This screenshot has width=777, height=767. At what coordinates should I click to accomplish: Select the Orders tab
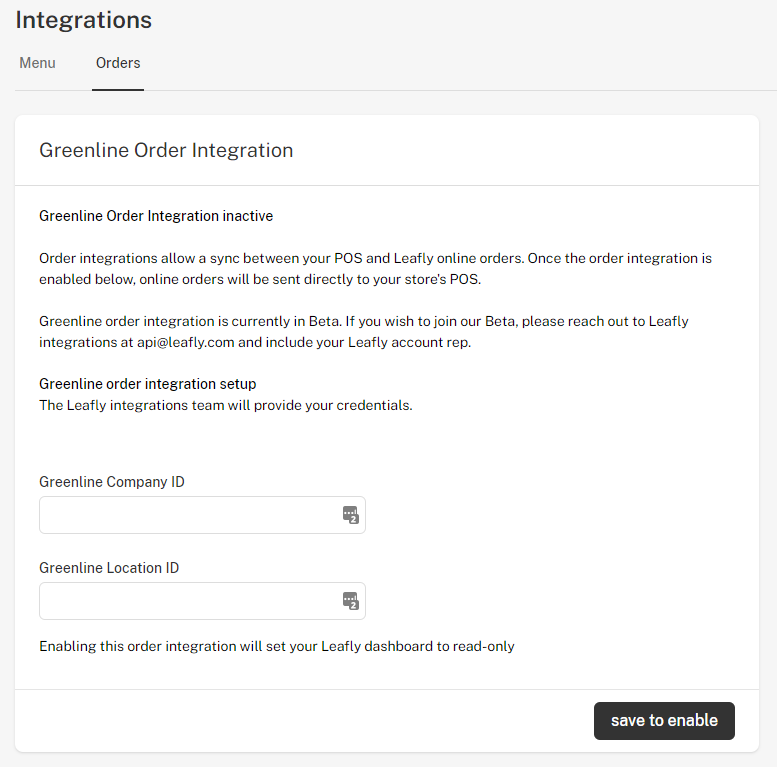[118, 63]
